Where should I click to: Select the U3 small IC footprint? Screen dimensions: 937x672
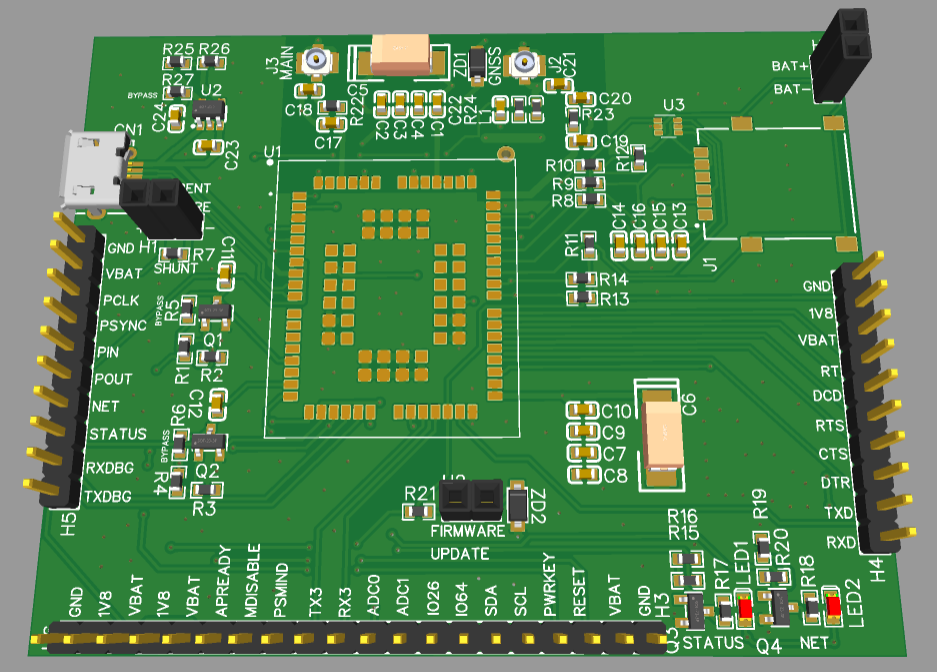coord(668,126)
